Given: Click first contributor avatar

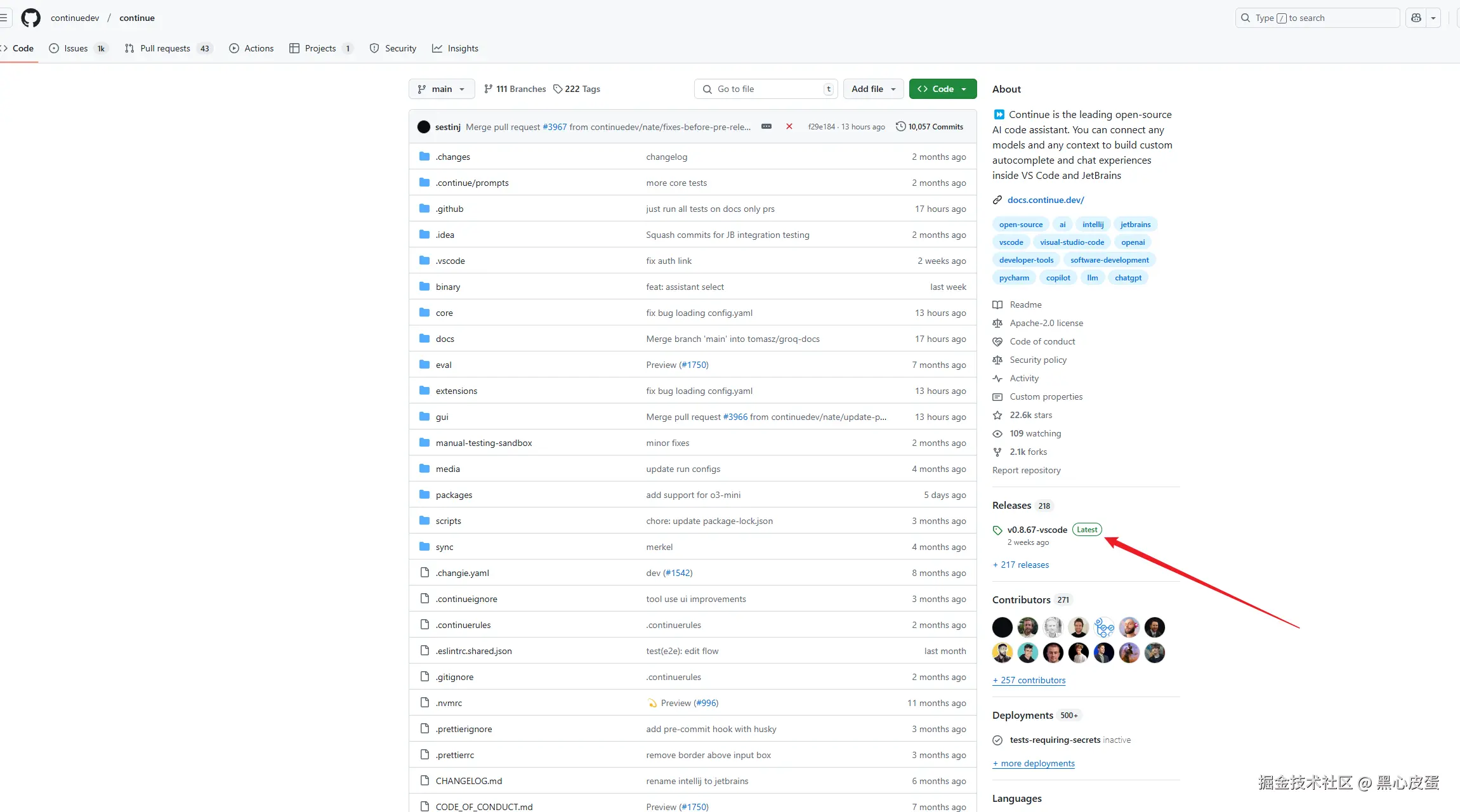Looking at the screenshot, I should pyautogui.click(x=1003, y=627).
